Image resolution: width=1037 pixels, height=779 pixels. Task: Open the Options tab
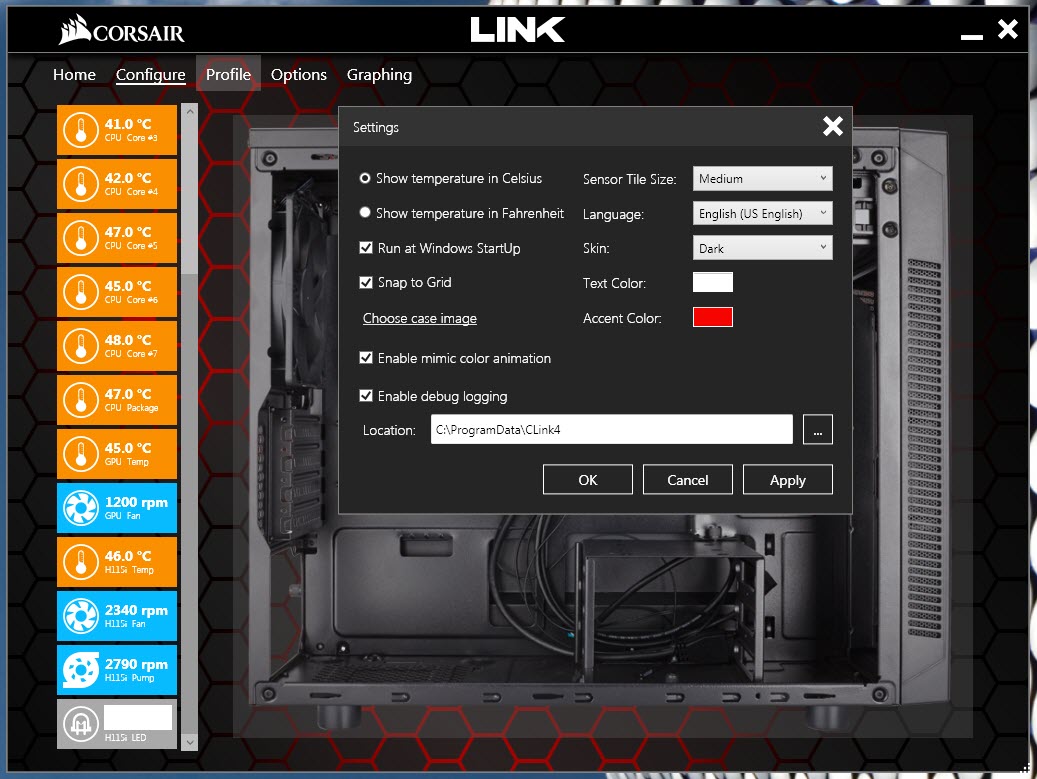click(299, 75)
